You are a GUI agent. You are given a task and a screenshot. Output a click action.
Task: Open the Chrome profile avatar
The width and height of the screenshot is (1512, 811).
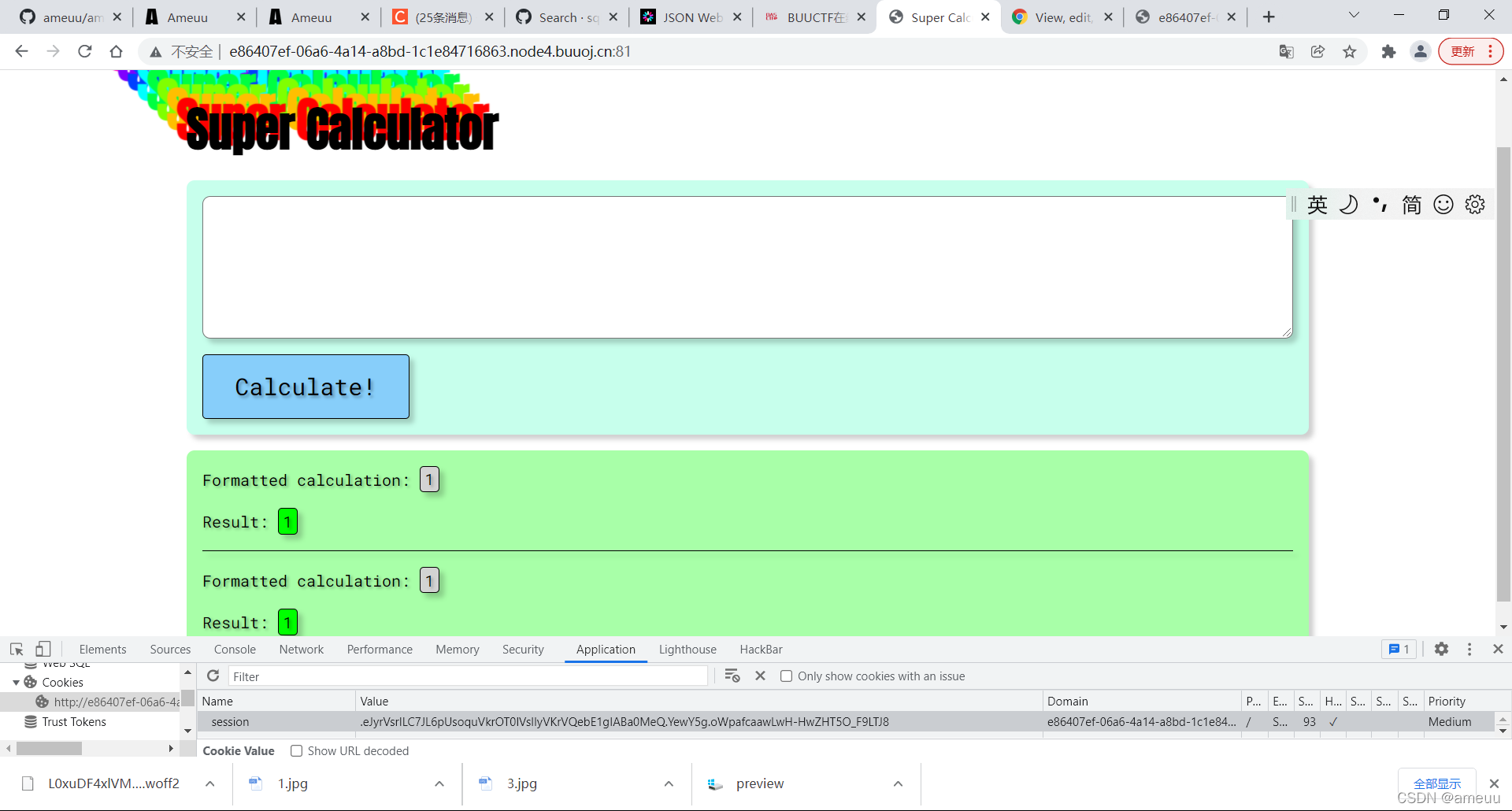tap(1420, 51)
